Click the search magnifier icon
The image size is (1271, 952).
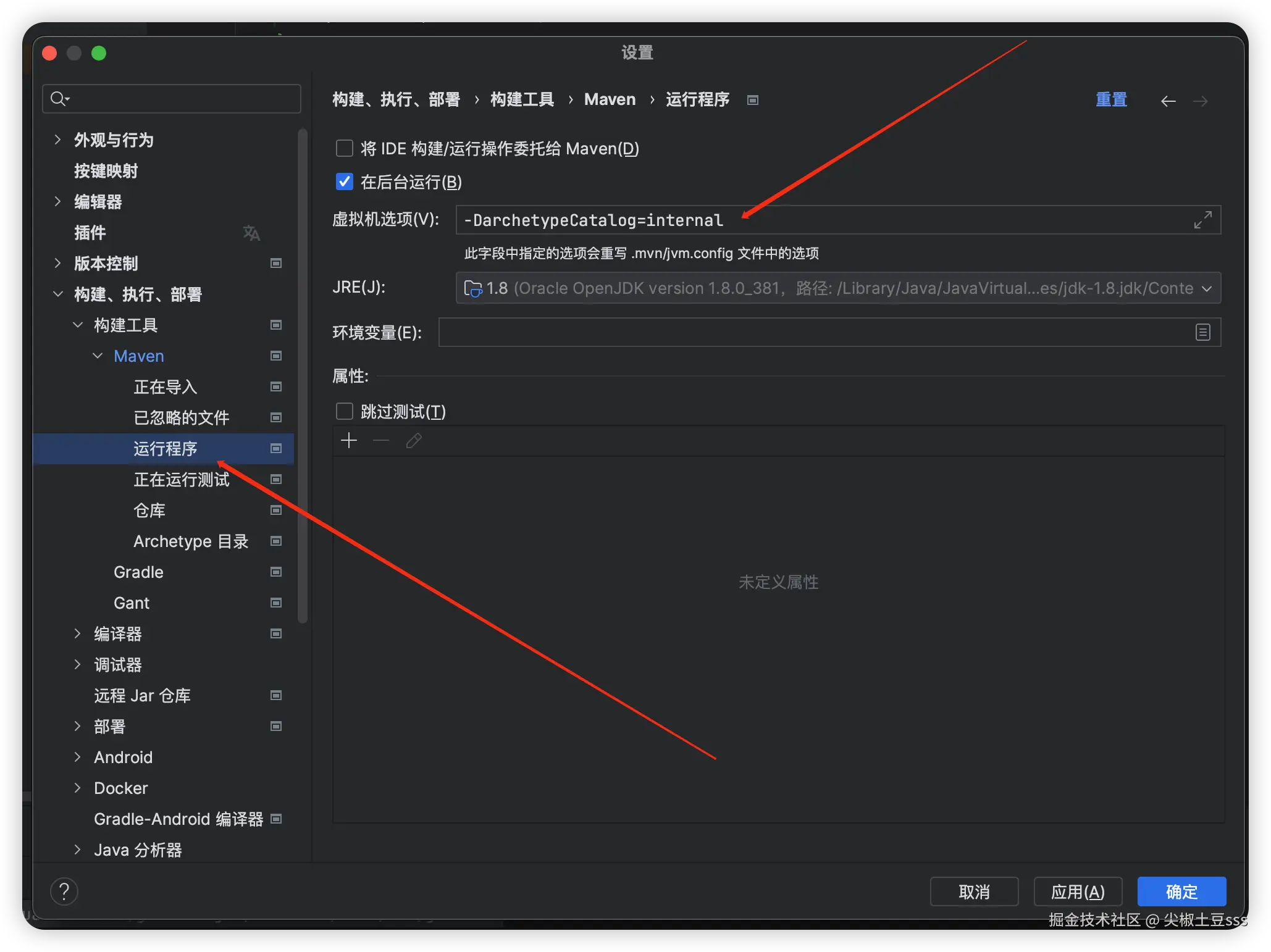[59, 99]
